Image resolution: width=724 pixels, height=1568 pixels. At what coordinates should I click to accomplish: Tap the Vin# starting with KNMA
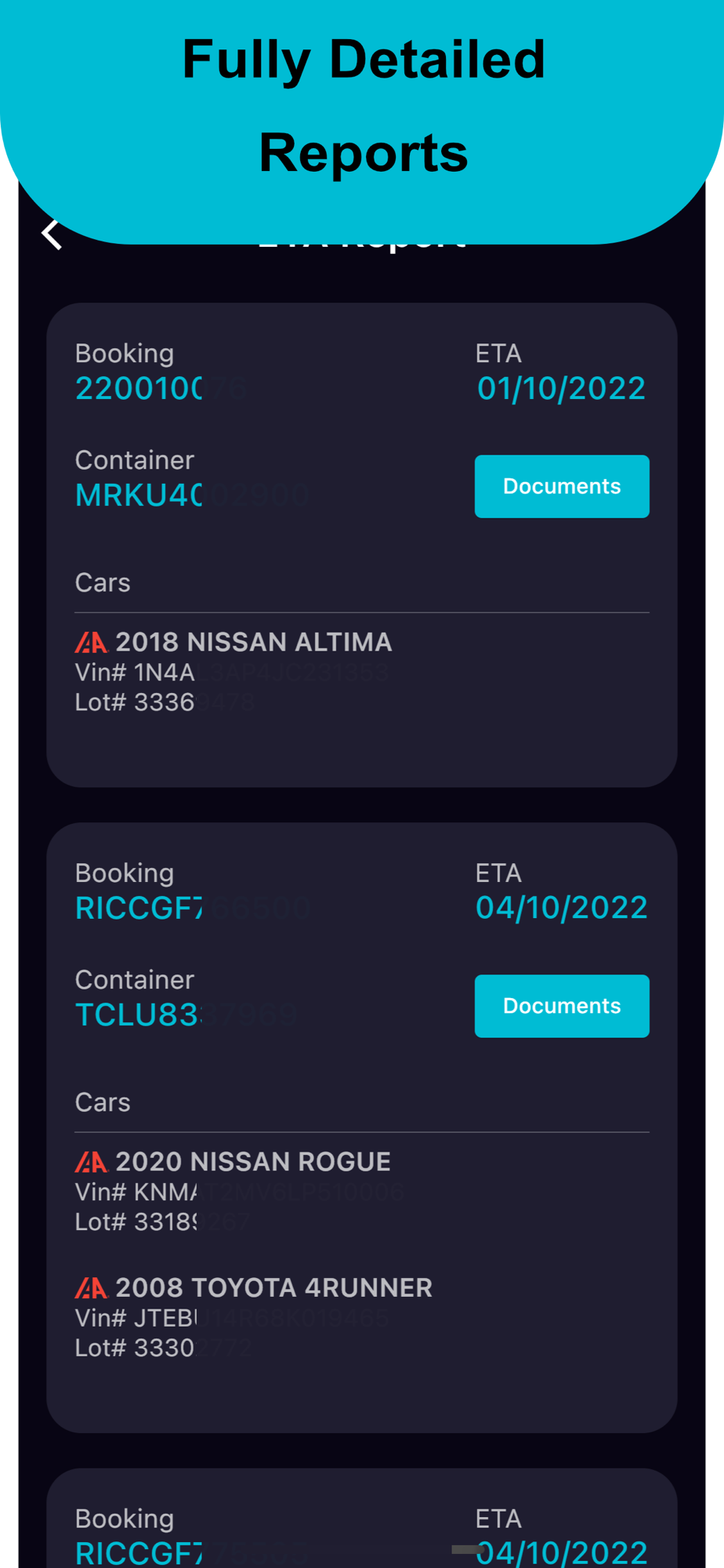(x=136, y=1192)
